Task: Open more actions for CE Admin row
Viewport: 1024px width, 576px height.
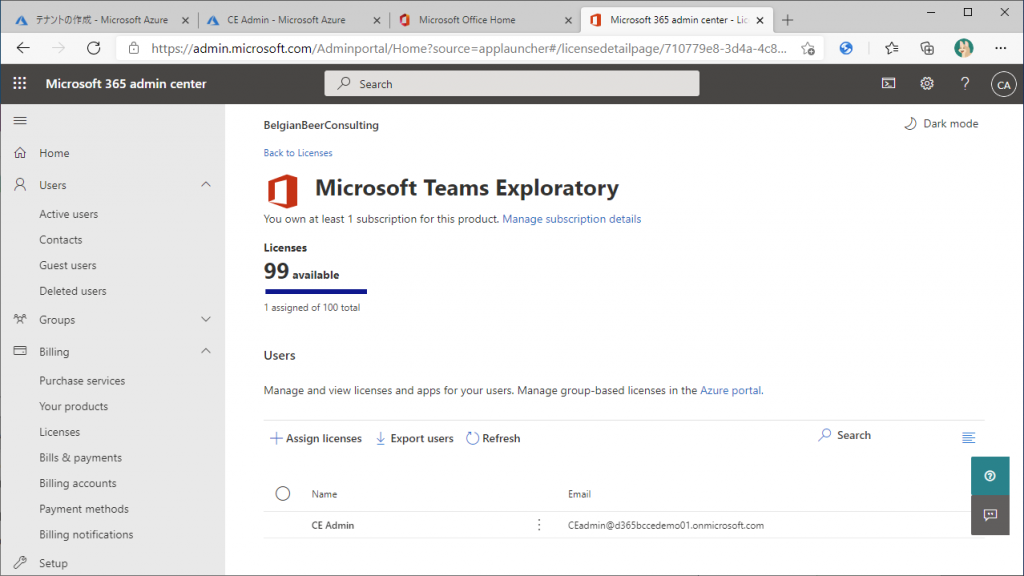Action: (539, 525)
